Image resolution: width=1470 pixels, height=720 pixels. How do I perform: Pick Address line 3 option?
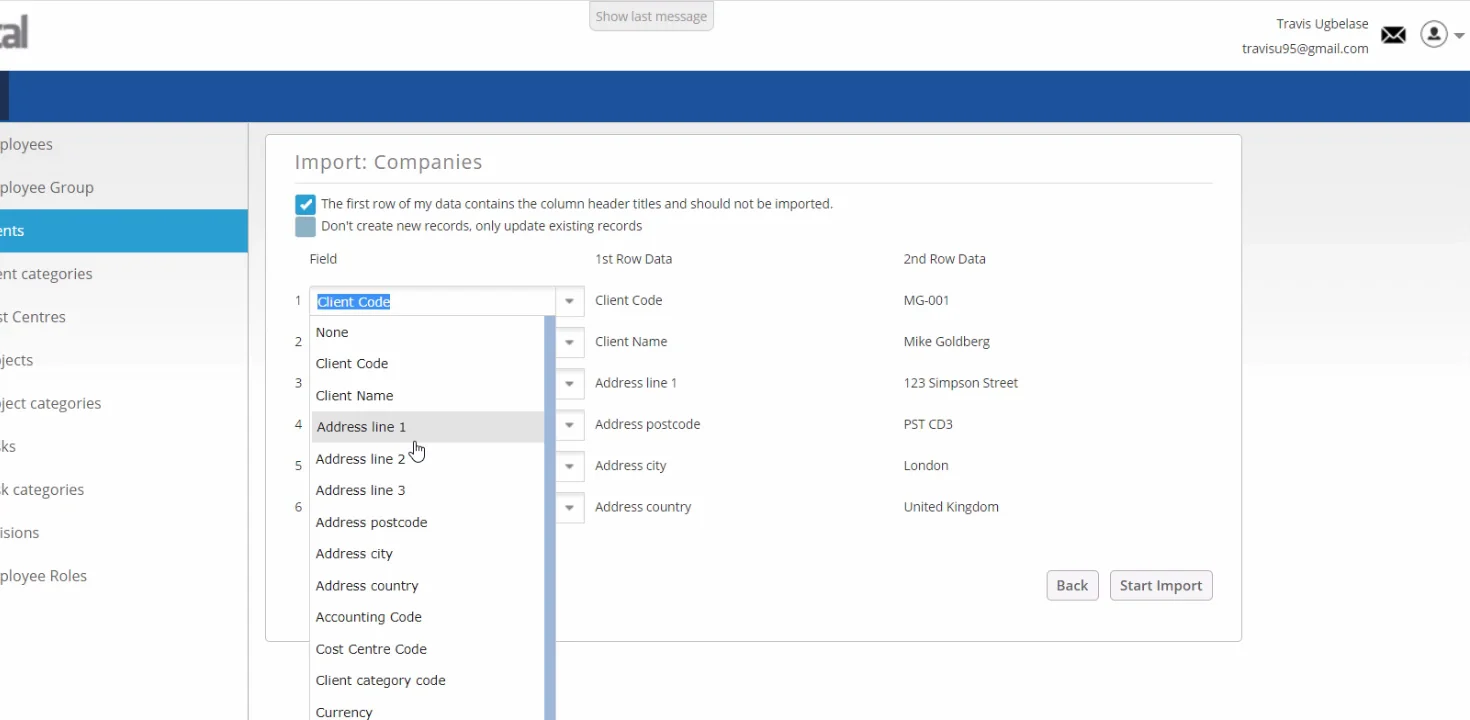[x=427, y=490]
